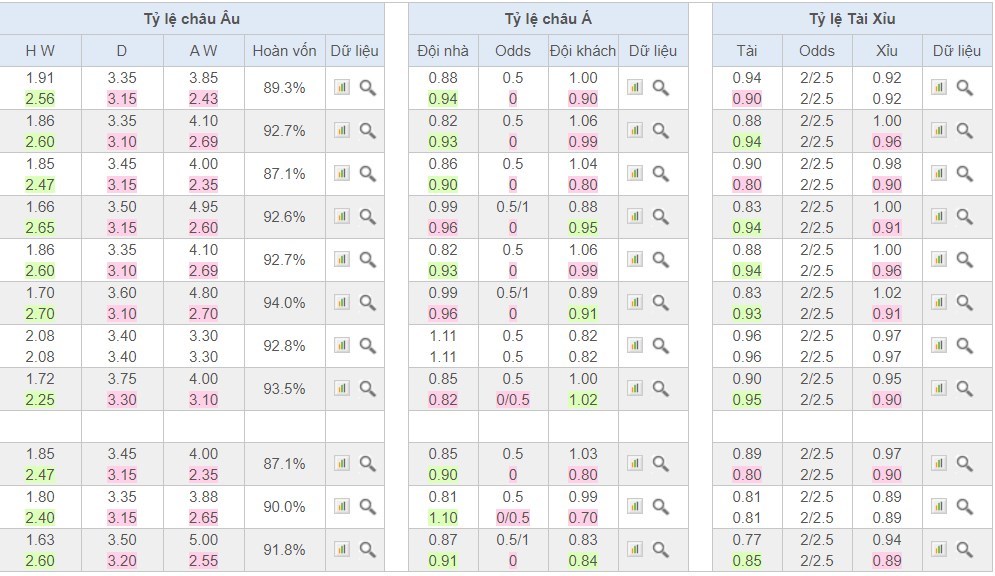Click the magnifier in the 92.8% payout row
995x576 pixels.
[x=367, y=346]
